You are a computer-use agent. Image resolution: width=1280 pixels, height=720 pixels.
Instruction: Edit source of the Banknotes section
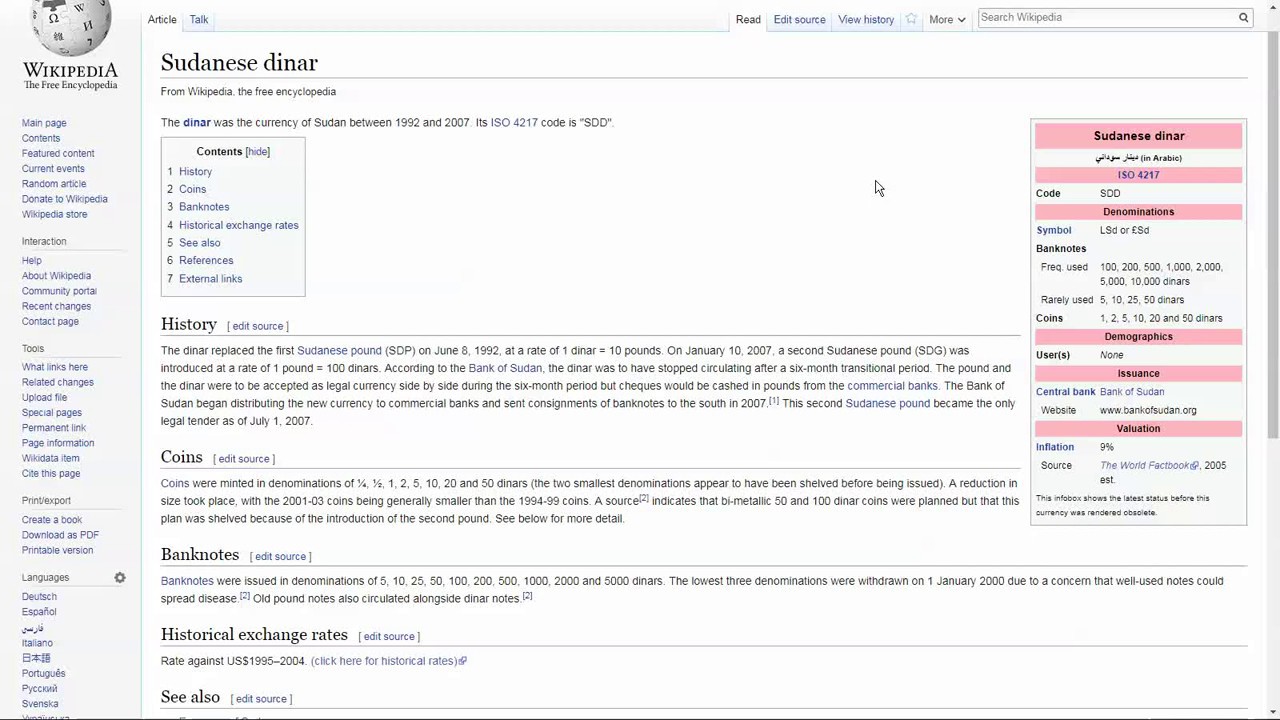(x=280, y=557)
